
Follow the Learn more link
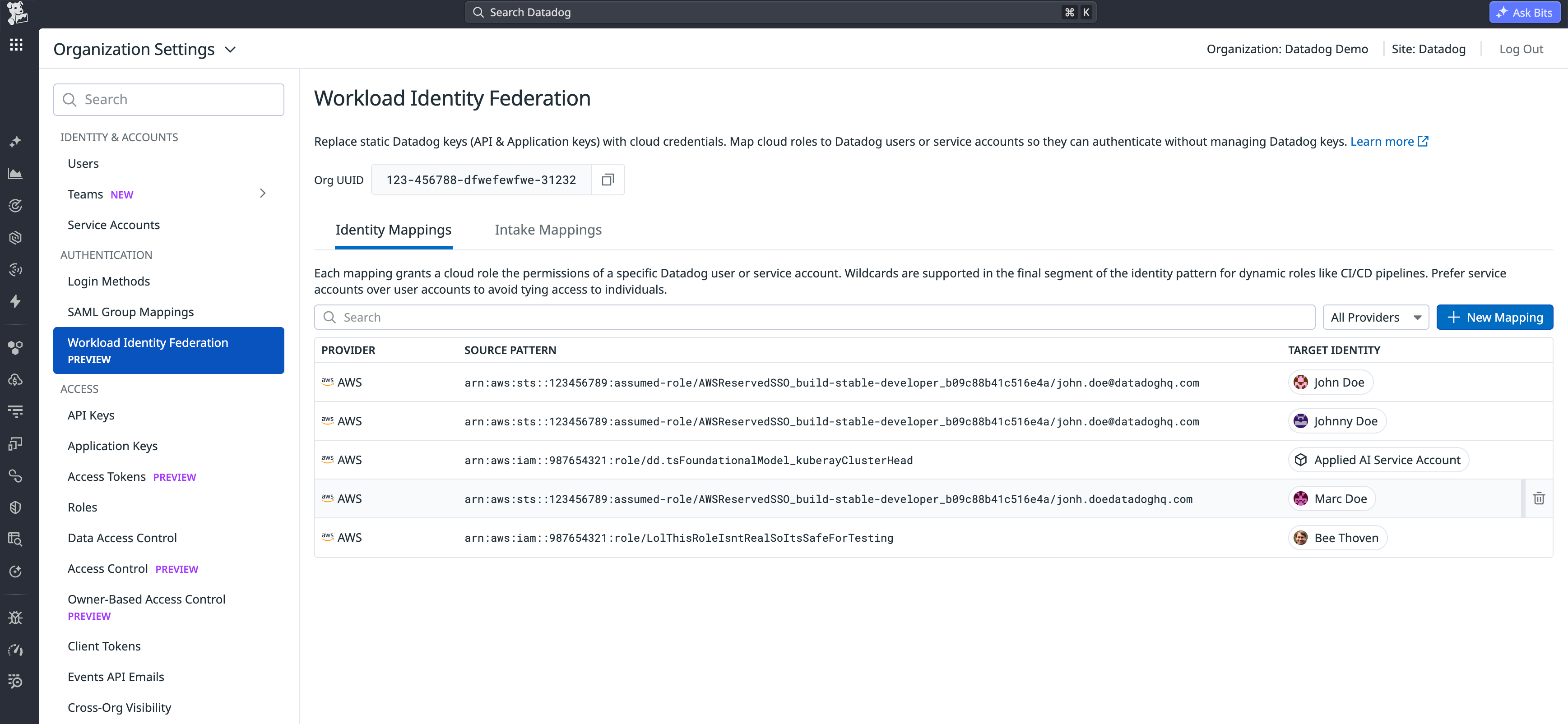[1382, 141]
